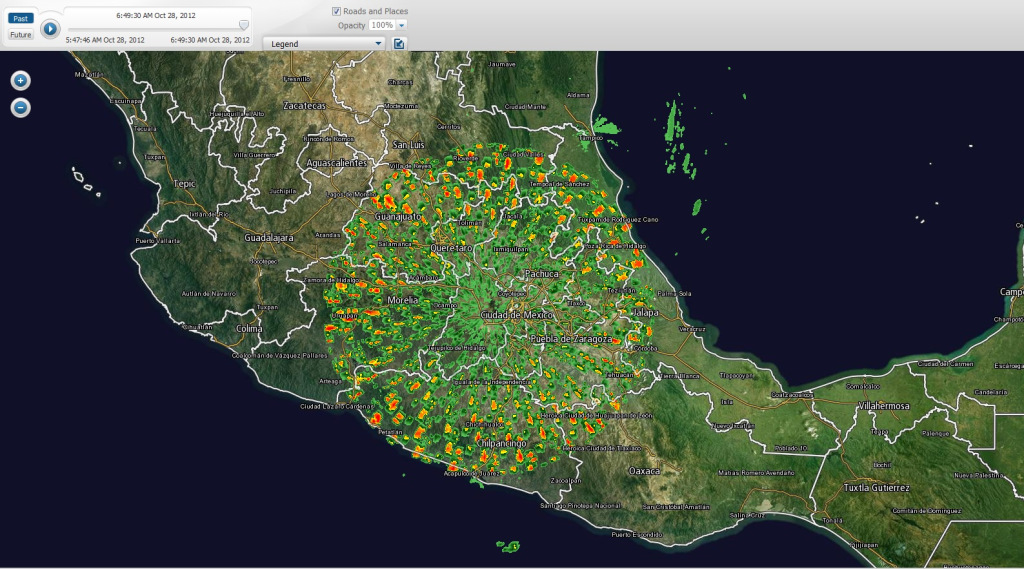Click the timeline slider track middle
This screenshot has height=569, width=1024.
pos(156,28)
